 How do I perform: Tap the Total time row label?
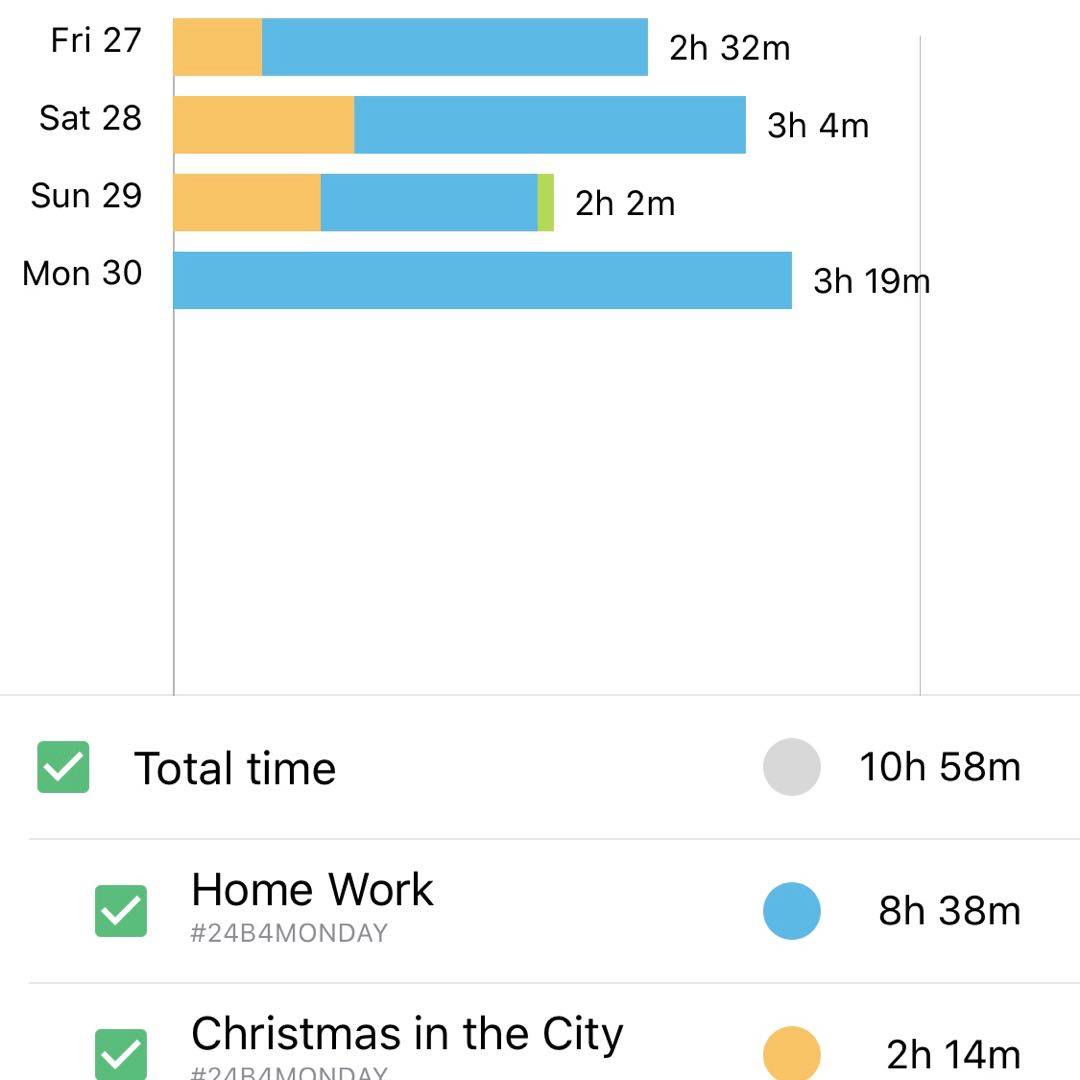coord(235,768)
